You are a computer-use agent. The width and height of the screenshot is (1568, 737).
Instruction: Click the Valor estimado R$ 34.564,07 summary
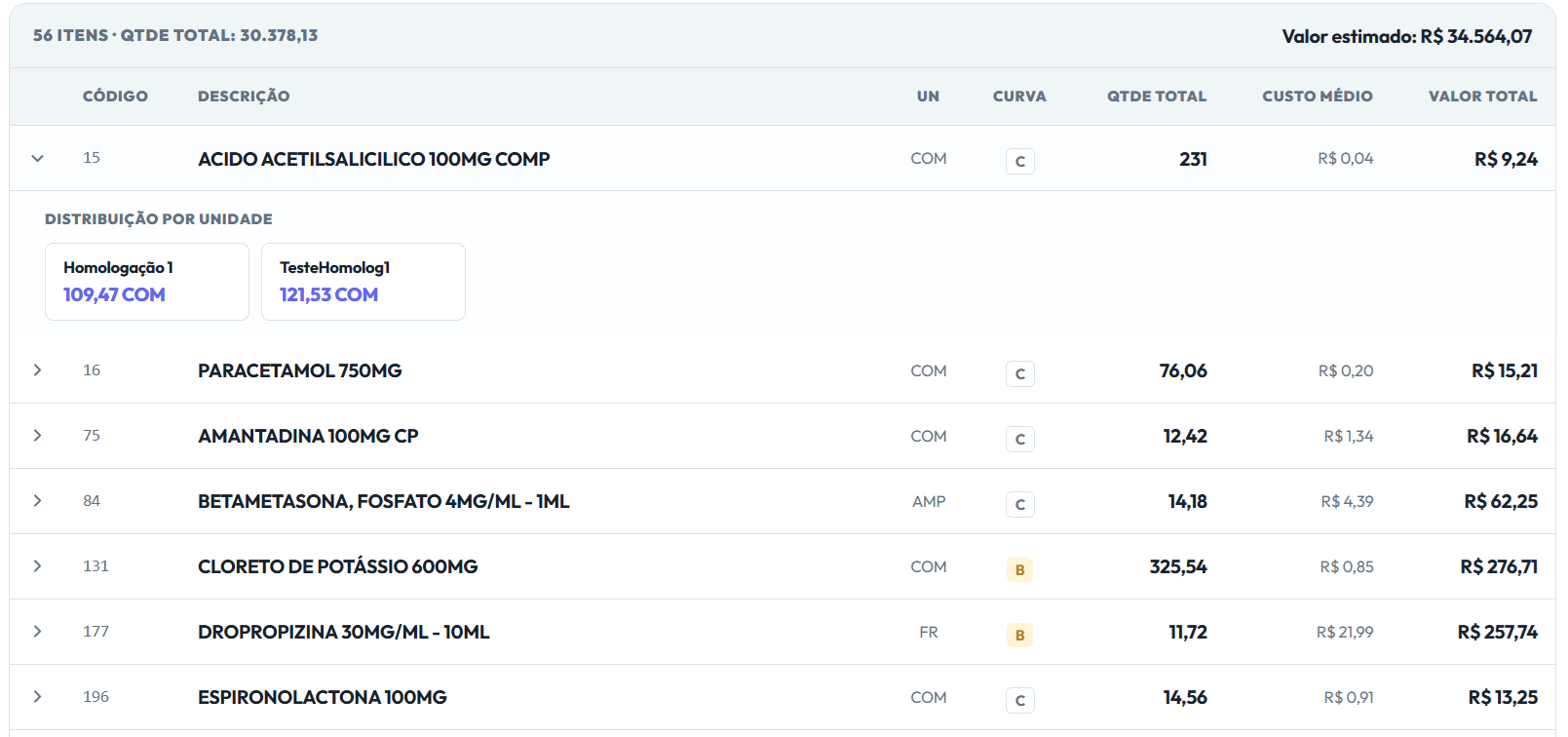coord(1407,36)
